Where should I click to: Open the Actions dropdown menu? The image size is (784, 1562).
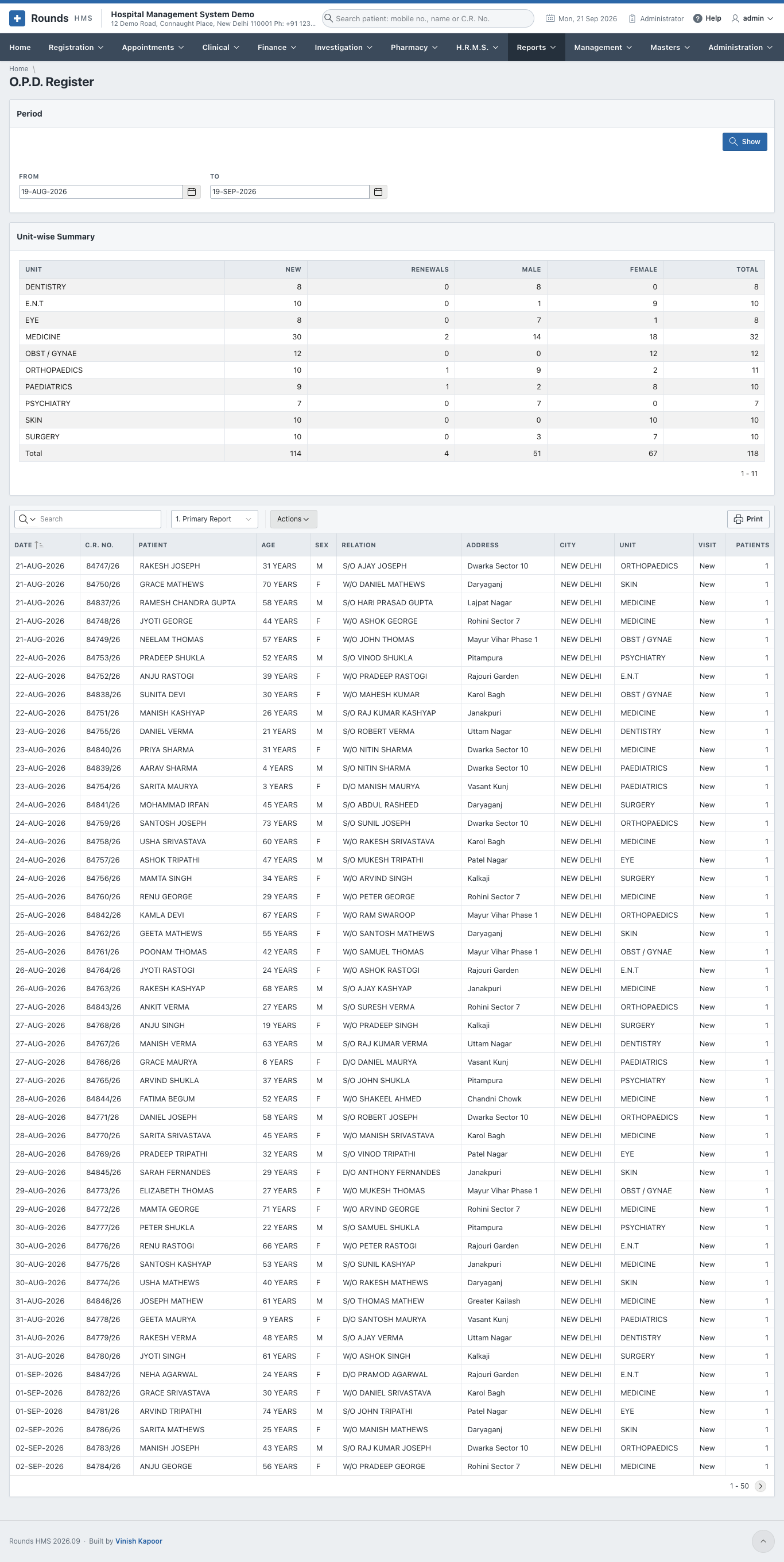293,519
